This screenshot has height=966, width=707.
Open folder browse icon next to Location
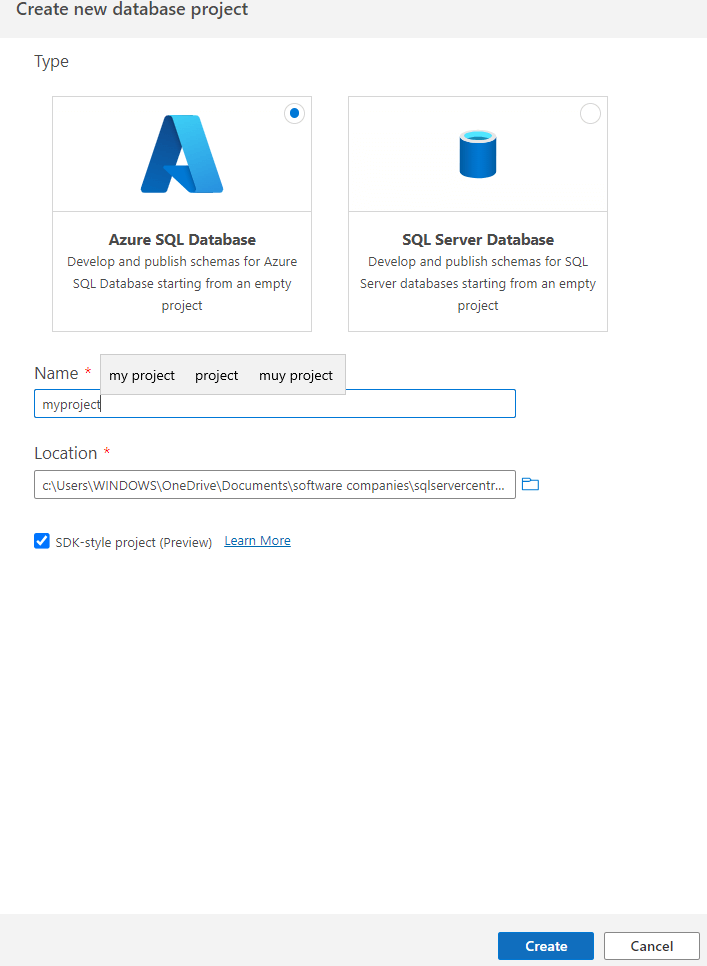(530, 484)
